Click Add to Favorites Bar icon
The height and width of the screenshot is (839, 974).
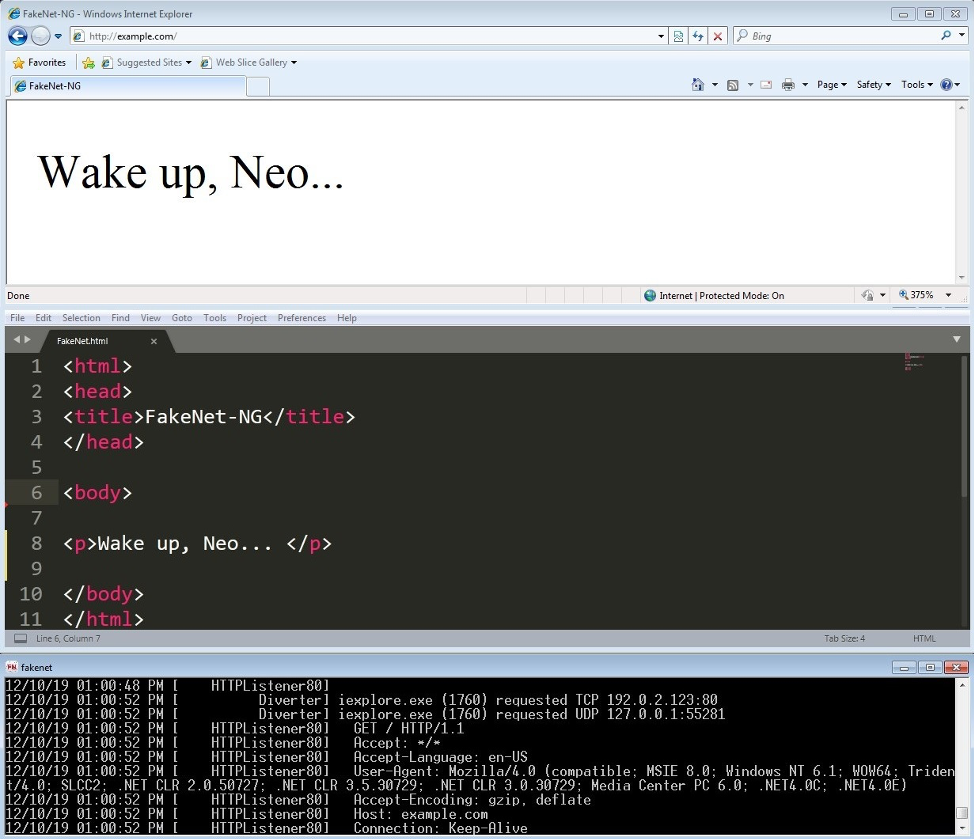coord(88,63)
